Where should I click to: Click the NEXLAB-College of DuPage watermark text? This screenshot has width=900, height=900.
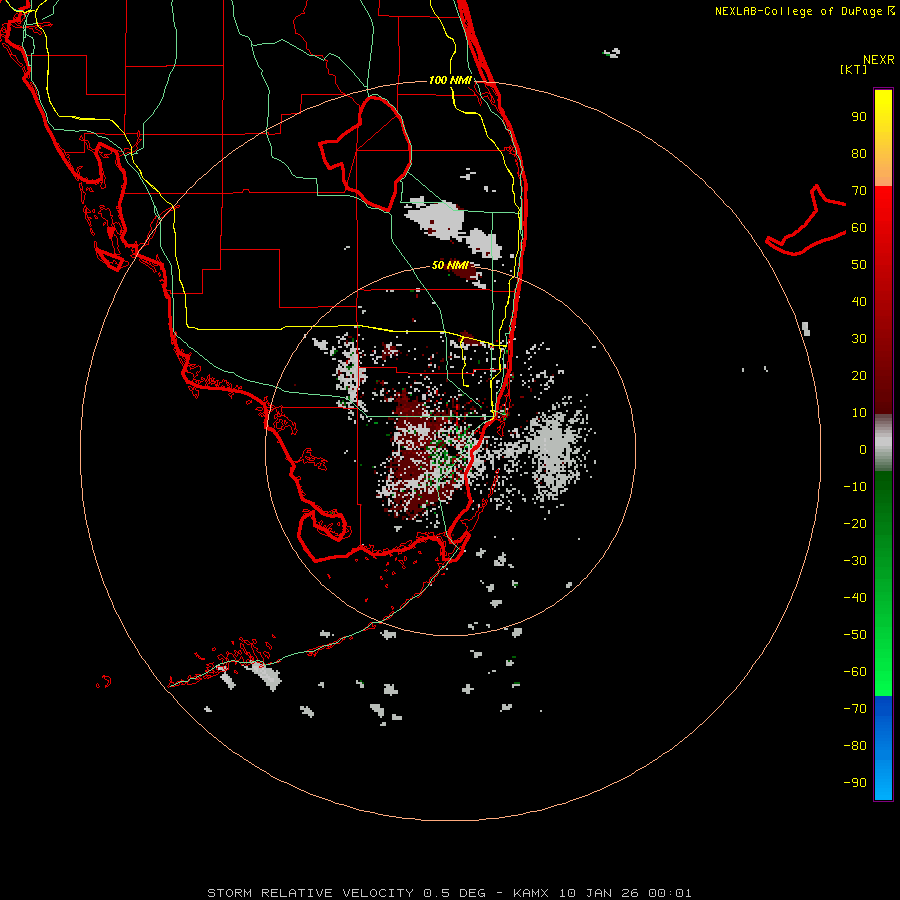[x=804, y=11]
